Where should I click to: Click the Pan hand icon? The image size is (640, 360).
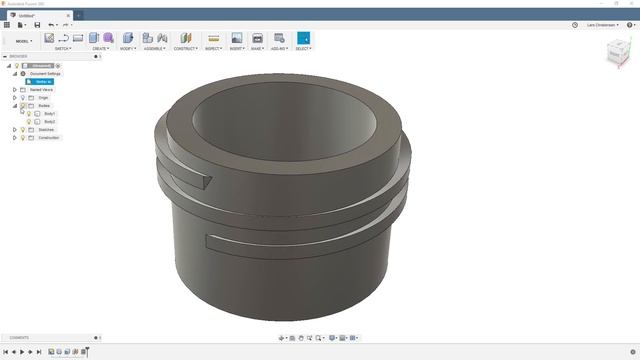pos(301,338)
